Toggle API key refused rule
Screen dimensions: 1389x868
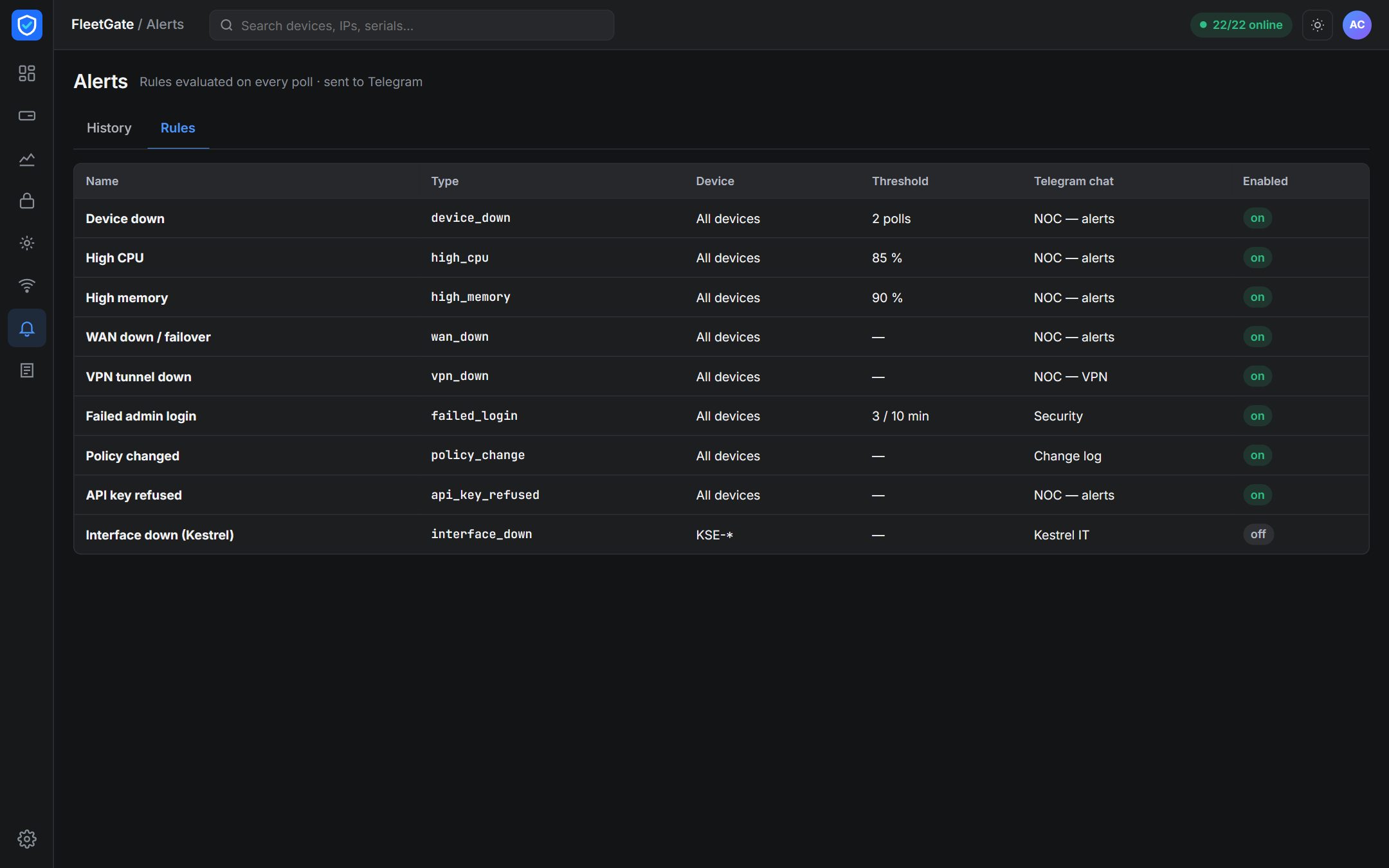(x=1257, y=495)
